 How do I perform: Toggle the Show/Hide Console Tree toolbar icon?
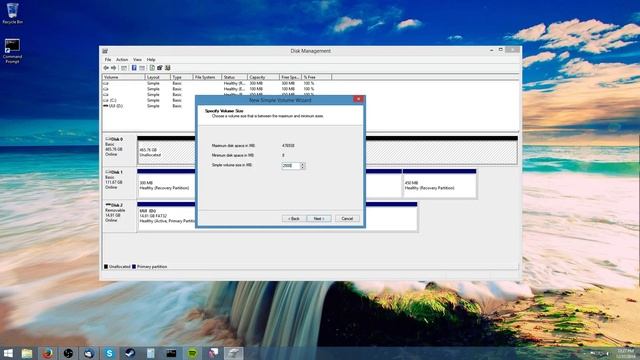pyautogui.click(x=124, y=68)
